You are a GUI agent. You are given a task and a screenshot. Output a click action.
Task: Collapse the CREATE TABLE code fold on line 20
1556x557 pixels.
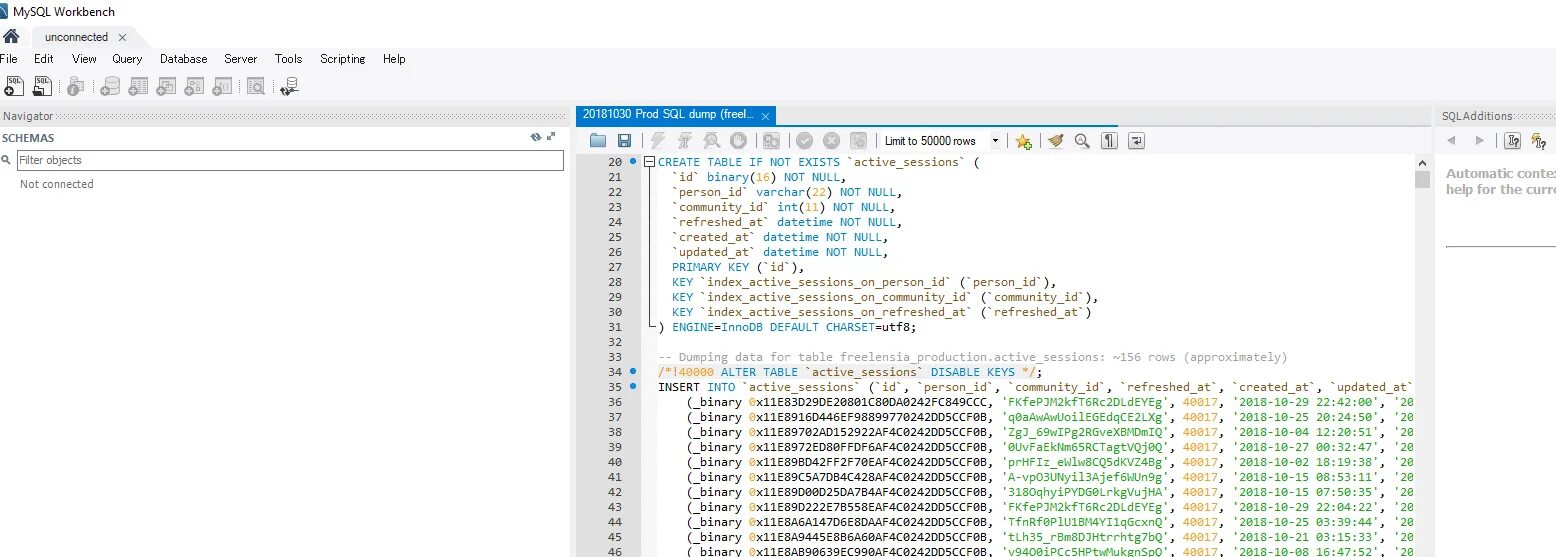[x=650, y=162]
